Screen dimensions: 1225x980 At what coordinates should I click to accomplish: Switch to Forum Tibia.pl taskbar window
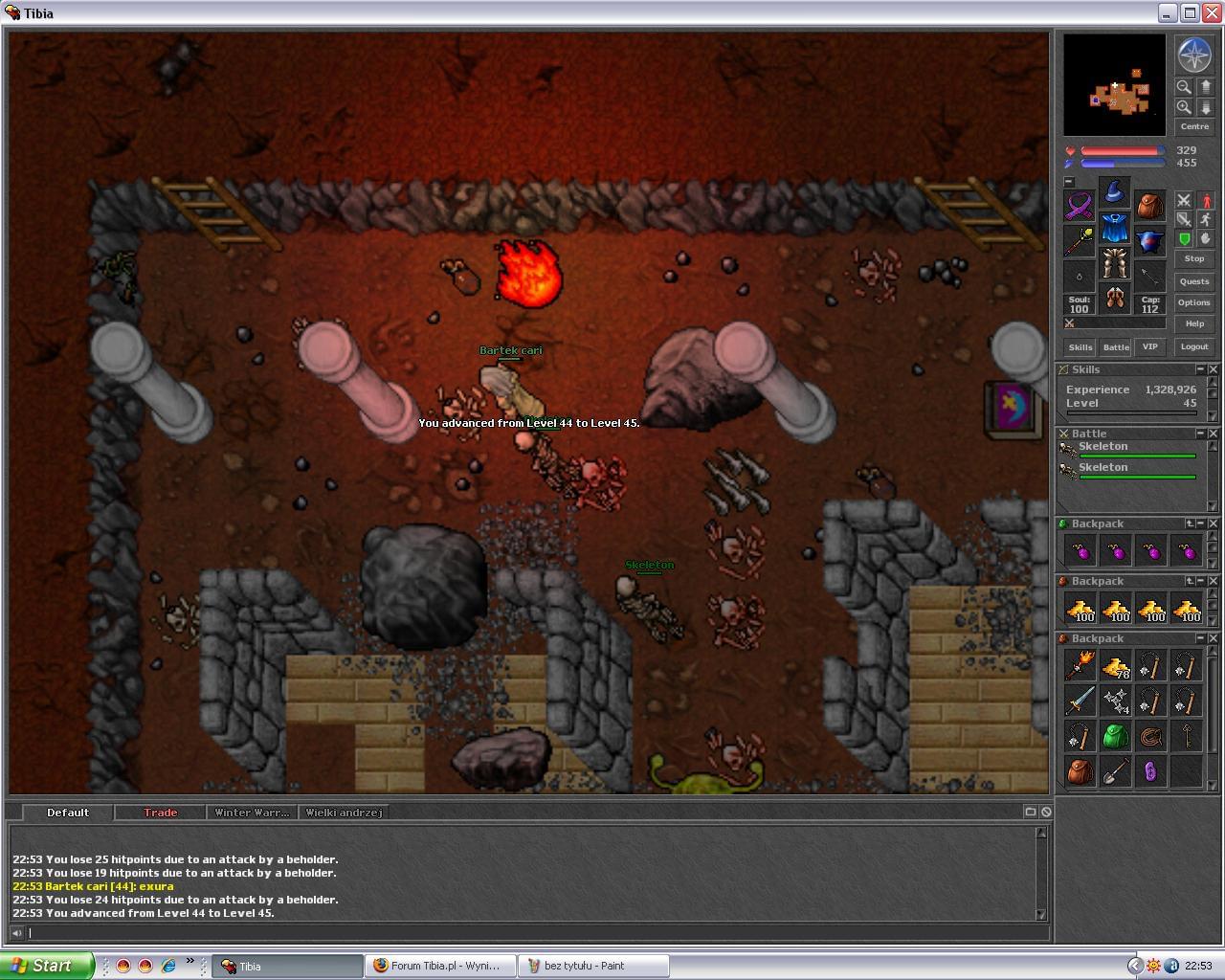tap(439, 966)
